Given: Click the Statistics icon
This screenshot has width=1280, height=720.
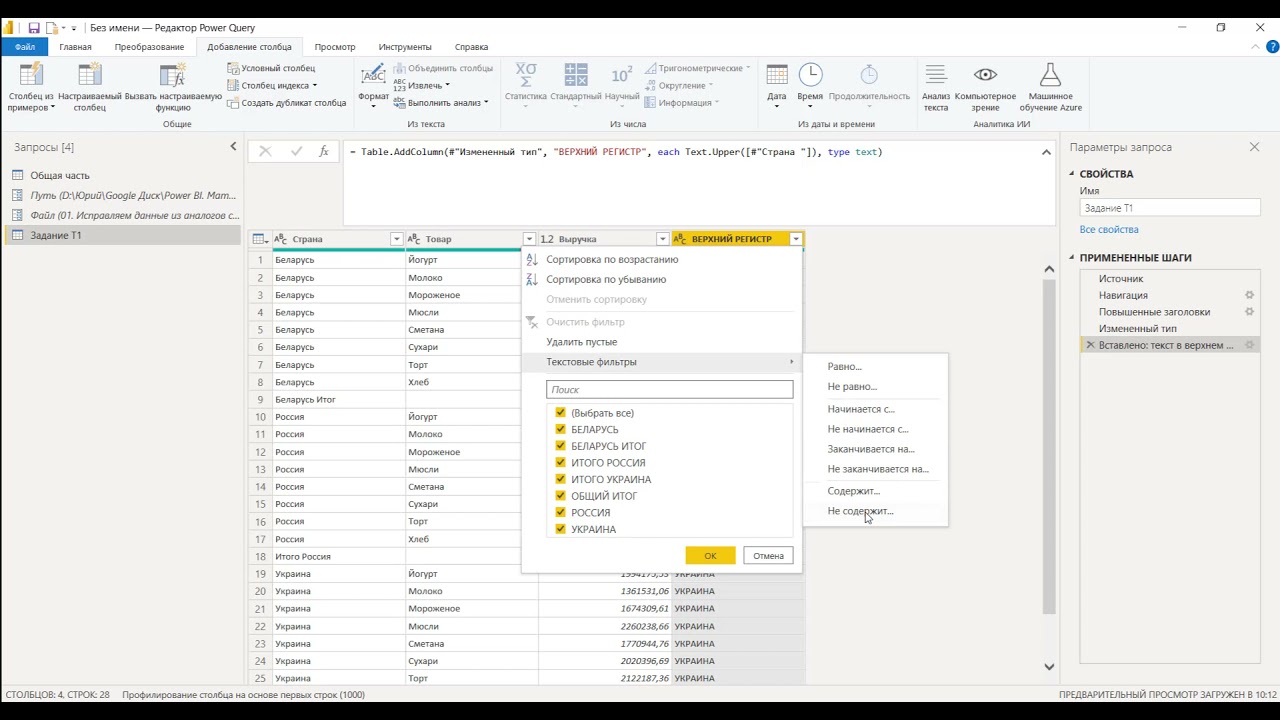Looking at the screenshot, I should pyautogui.click(x=526, y=76).
